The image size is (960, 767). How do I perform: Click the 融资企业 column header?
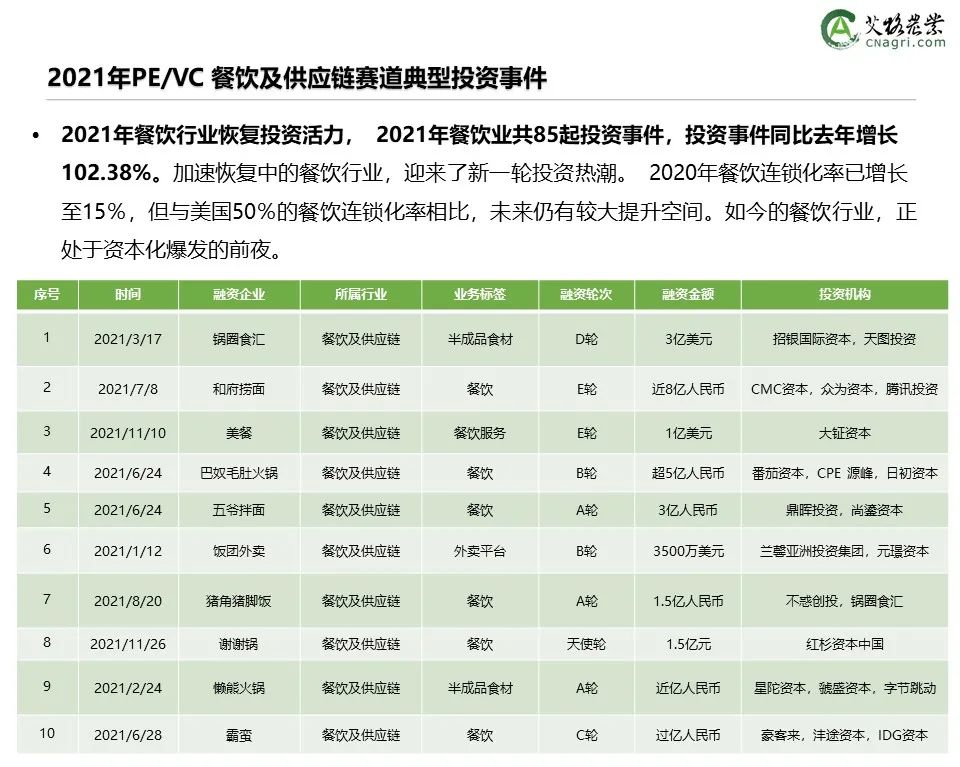coord(239,294)
